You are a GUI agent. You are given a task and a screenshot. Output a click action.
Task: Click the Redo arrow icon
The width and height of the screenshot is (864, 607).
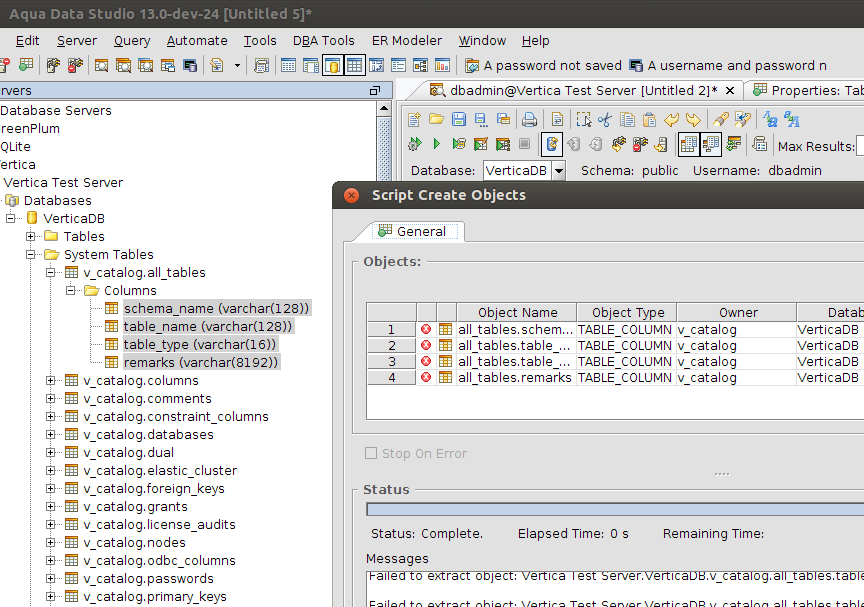click(692, 119)
